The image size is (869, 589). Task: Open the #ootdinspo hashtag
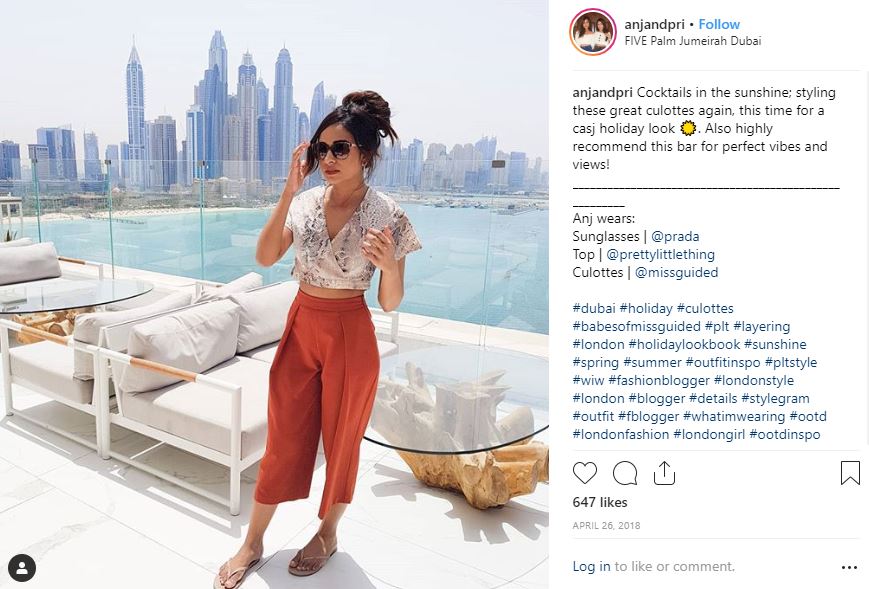click(784, 434)
